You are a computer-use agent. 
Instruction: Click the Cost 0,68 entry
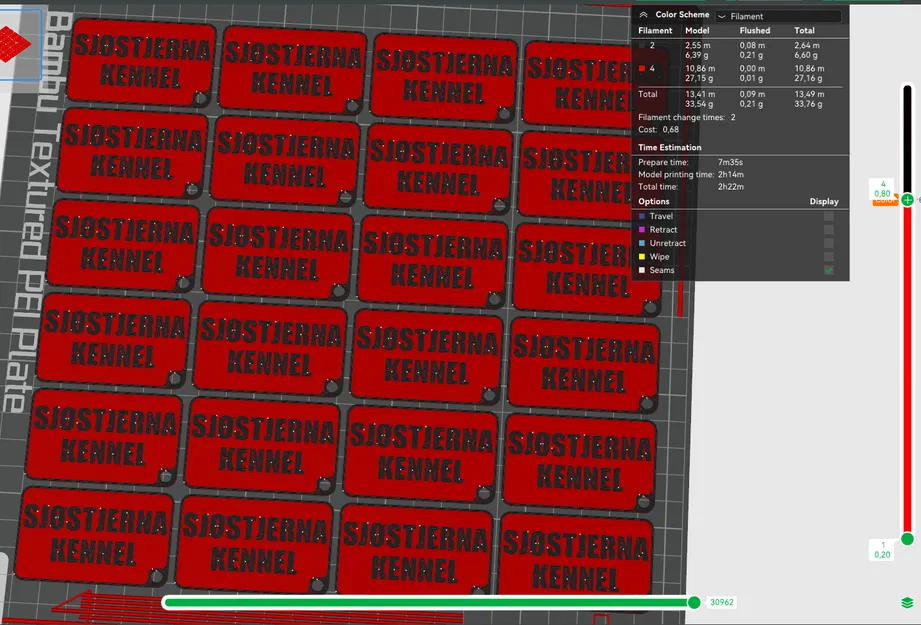click(x=658, y=130)
